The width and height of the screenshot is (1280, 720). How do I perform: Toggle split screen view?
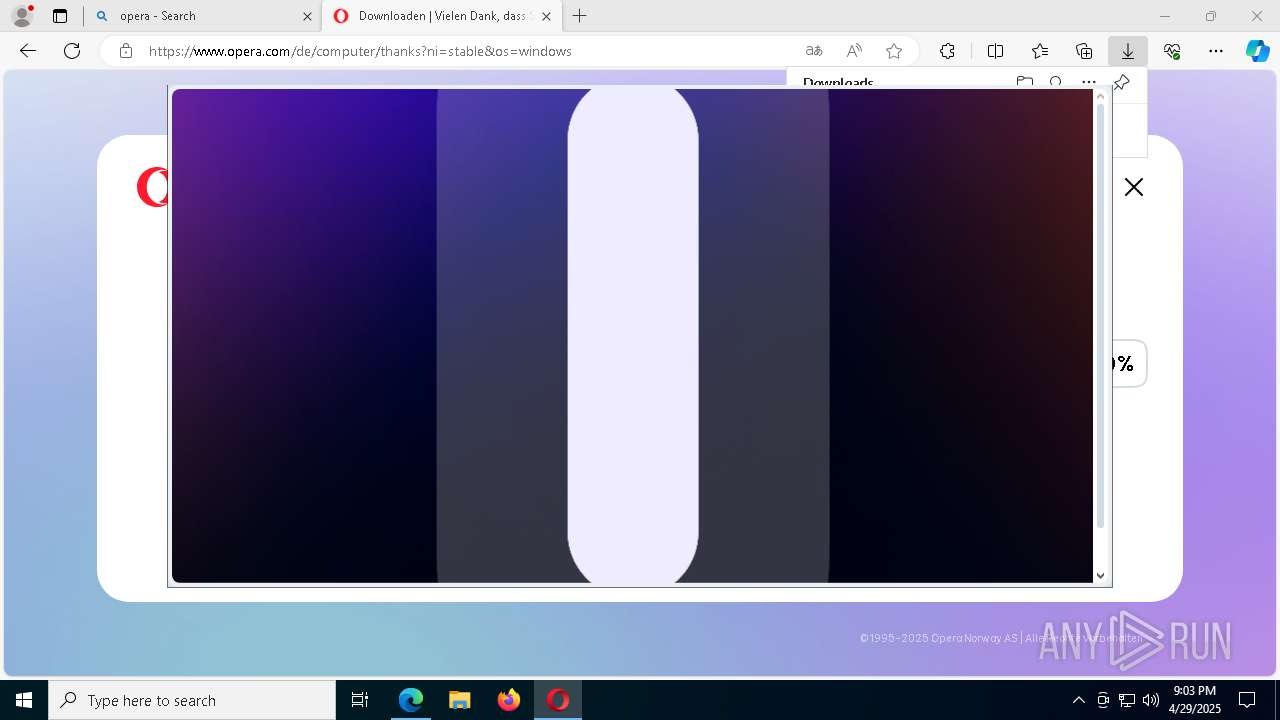click(x=996, y=51)
